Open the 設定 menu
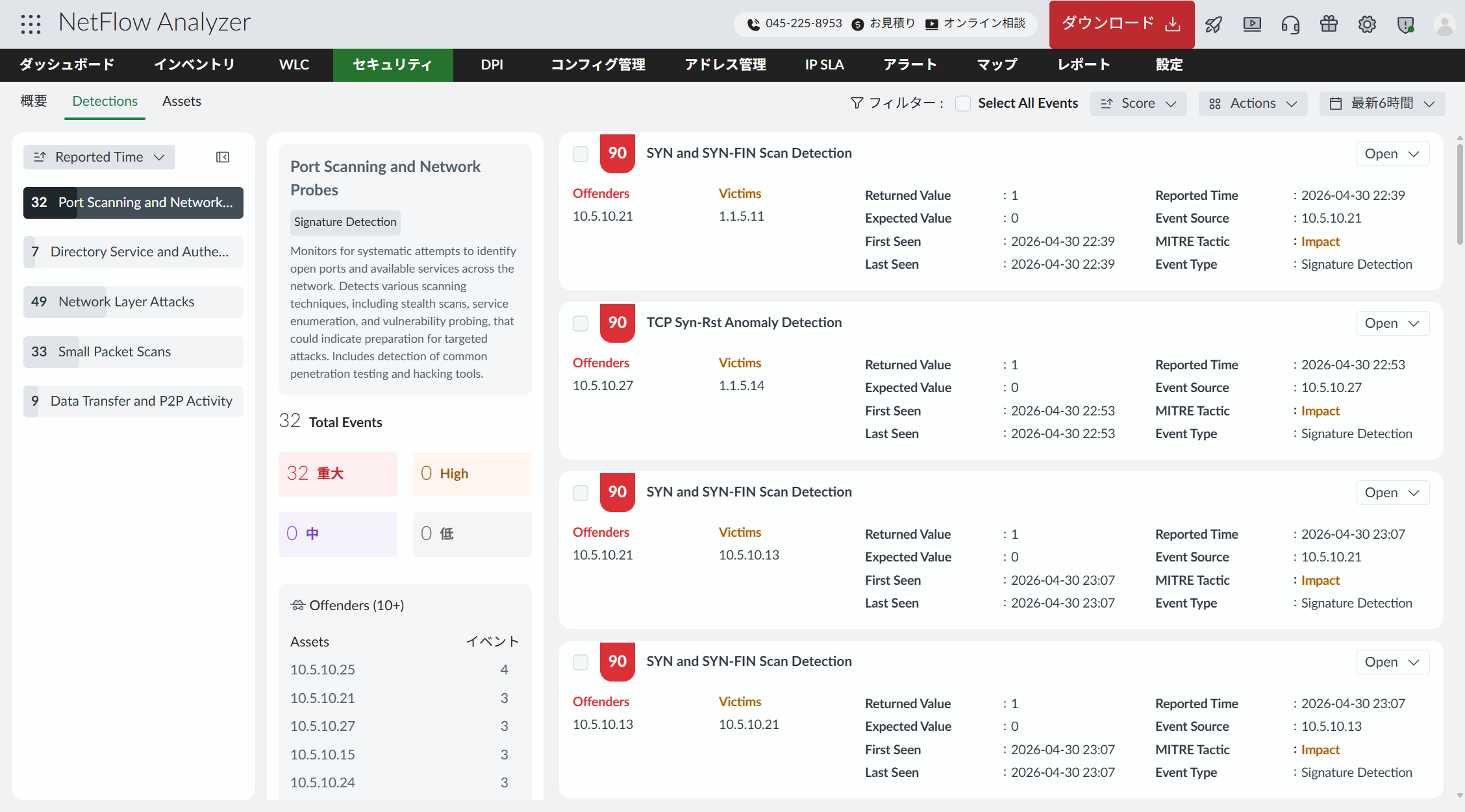Screen dimensions: 1465x812 point(1169,65)
